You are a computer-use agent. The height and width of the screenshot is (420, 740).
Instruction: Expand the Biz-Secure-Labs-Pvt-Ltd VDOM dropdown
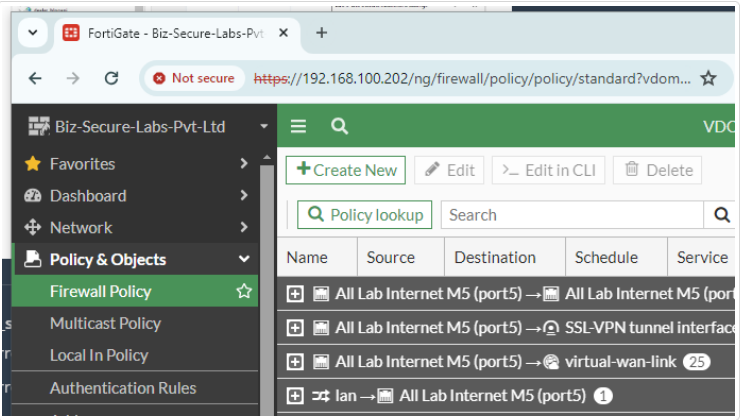point(264,127)
